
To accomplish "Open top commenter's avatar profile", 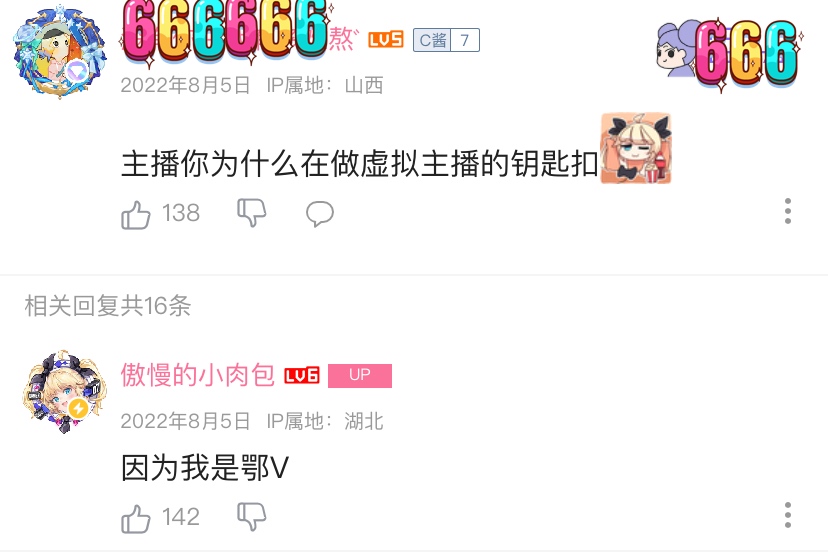I will point(59,52).
